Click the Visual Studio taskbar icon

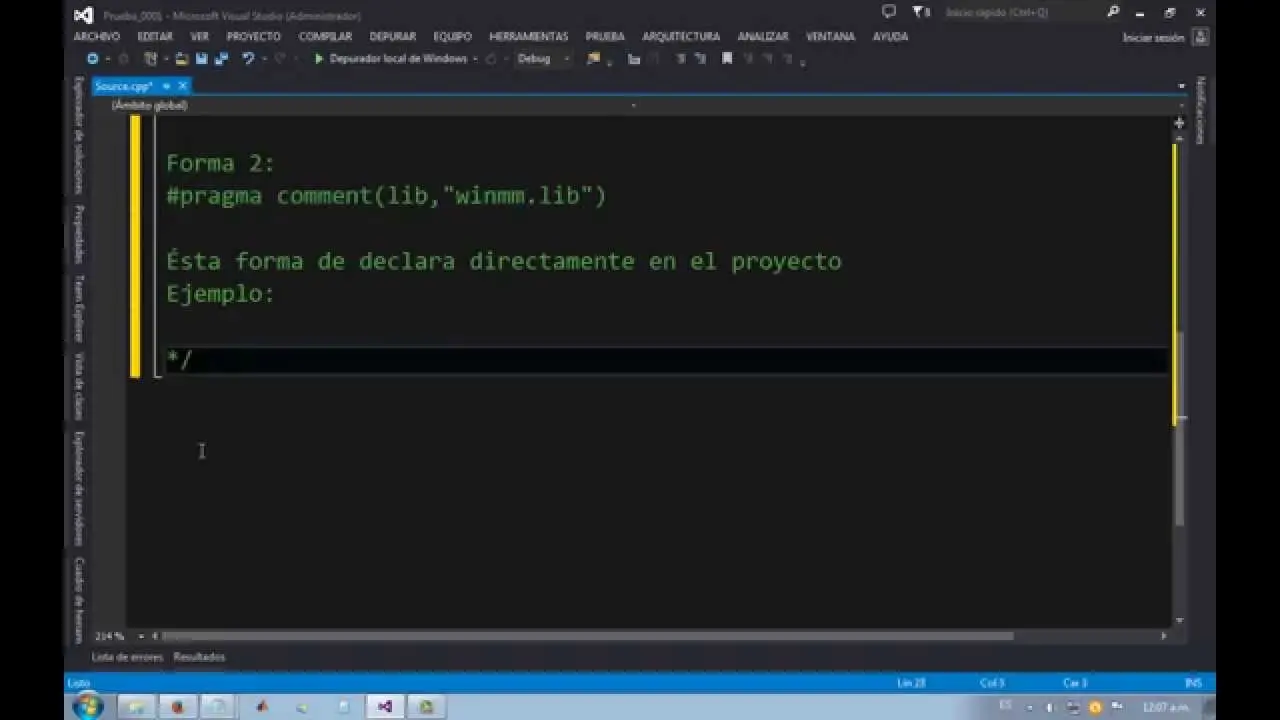[385, 706]
